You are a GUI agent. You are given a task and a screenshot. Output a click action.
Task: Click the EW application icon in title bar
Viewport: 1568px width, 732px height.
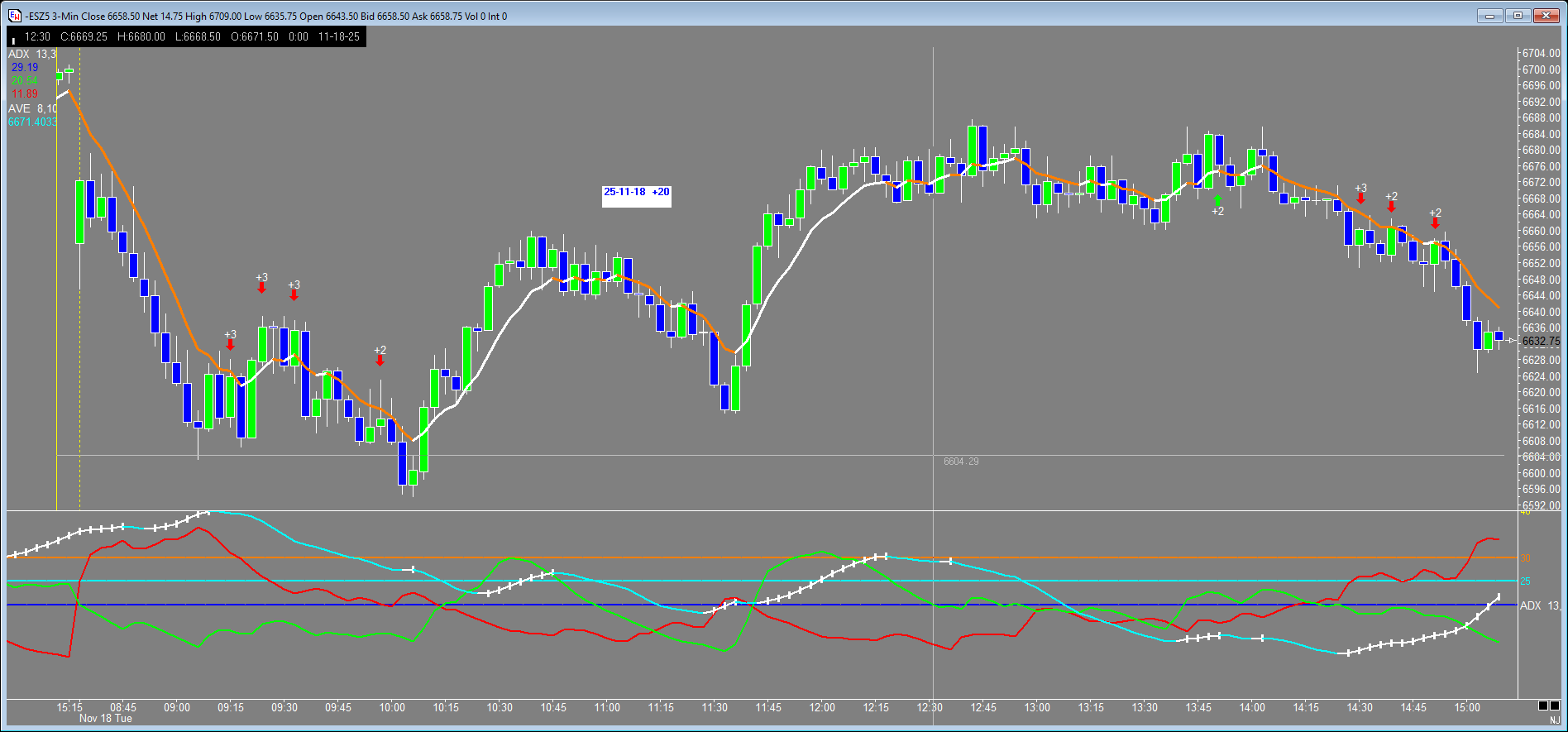pyautogui.click(x=15, y=16)
